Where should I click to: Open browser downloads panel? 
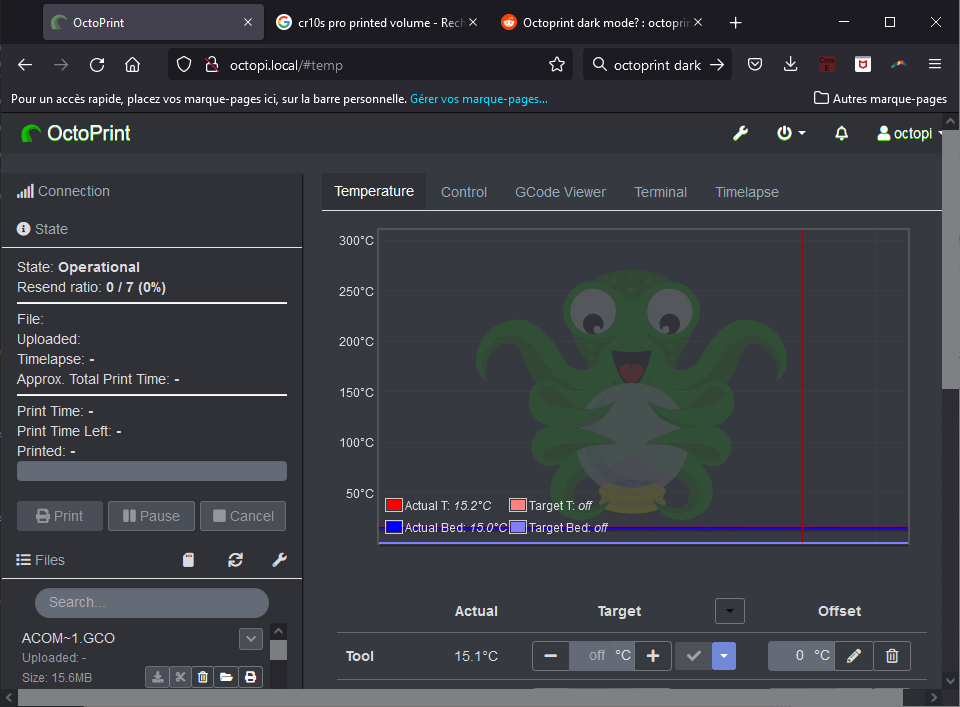790,64
